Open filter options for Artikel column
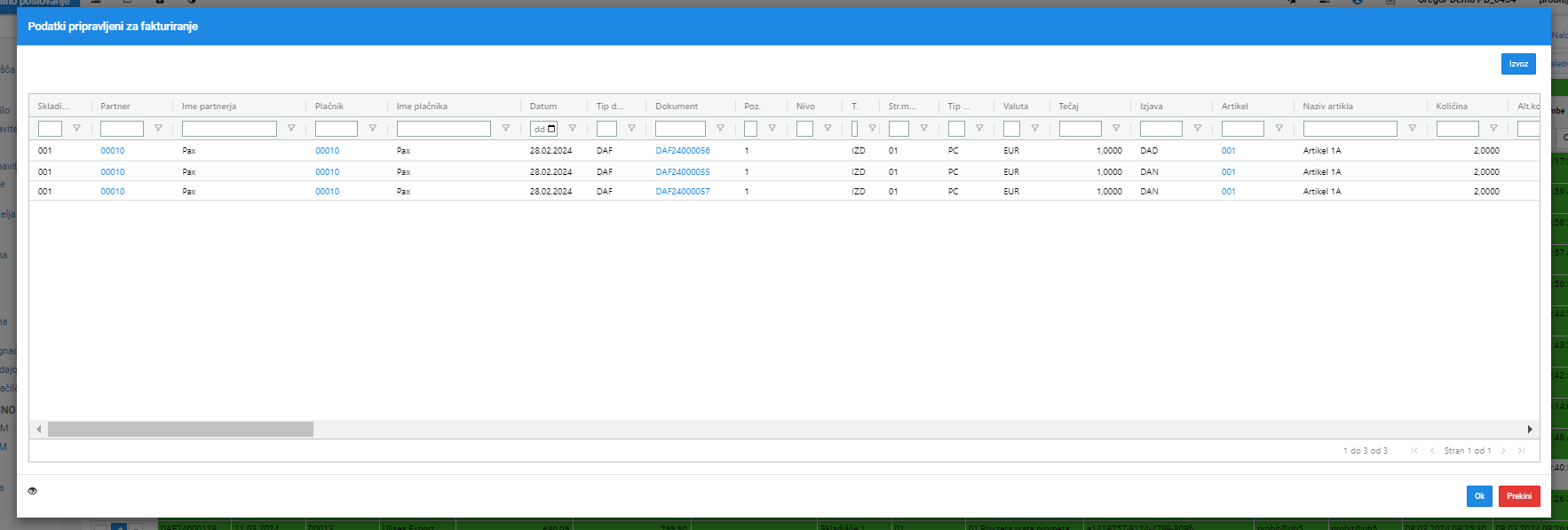Image resolution: width=1568 pixels, height=530 pixels. pyautogui.click(x=1279, y=129)
